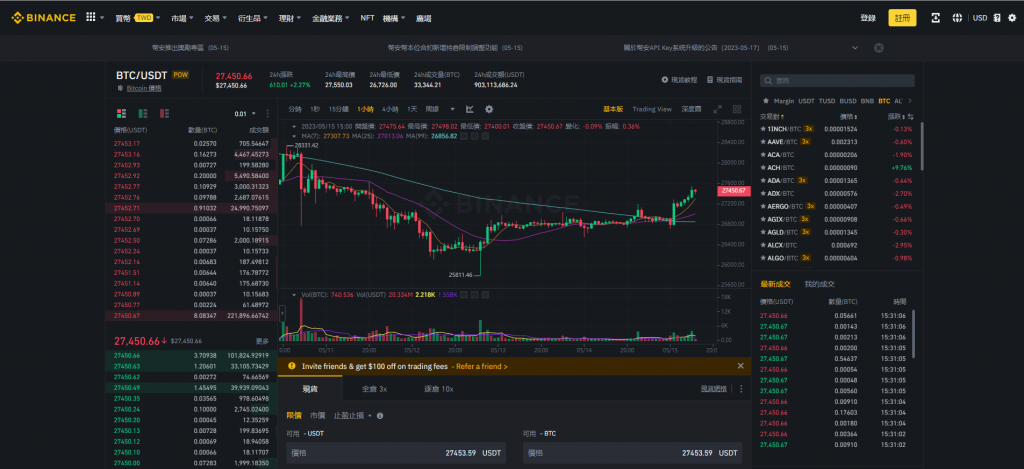Open the download app QR icon
This screenshot has width=1024, height=469.
935,18
